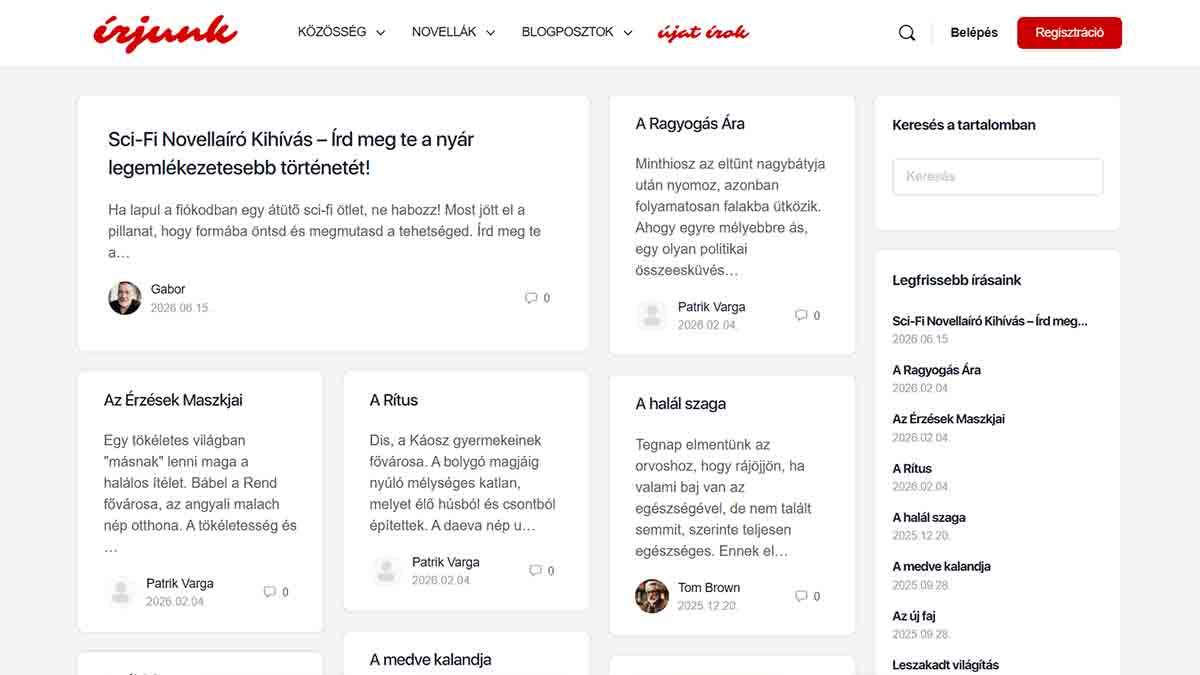Click Keresés a tartalomban heading
Viewport: 1200px width, 675px height.
964,125
